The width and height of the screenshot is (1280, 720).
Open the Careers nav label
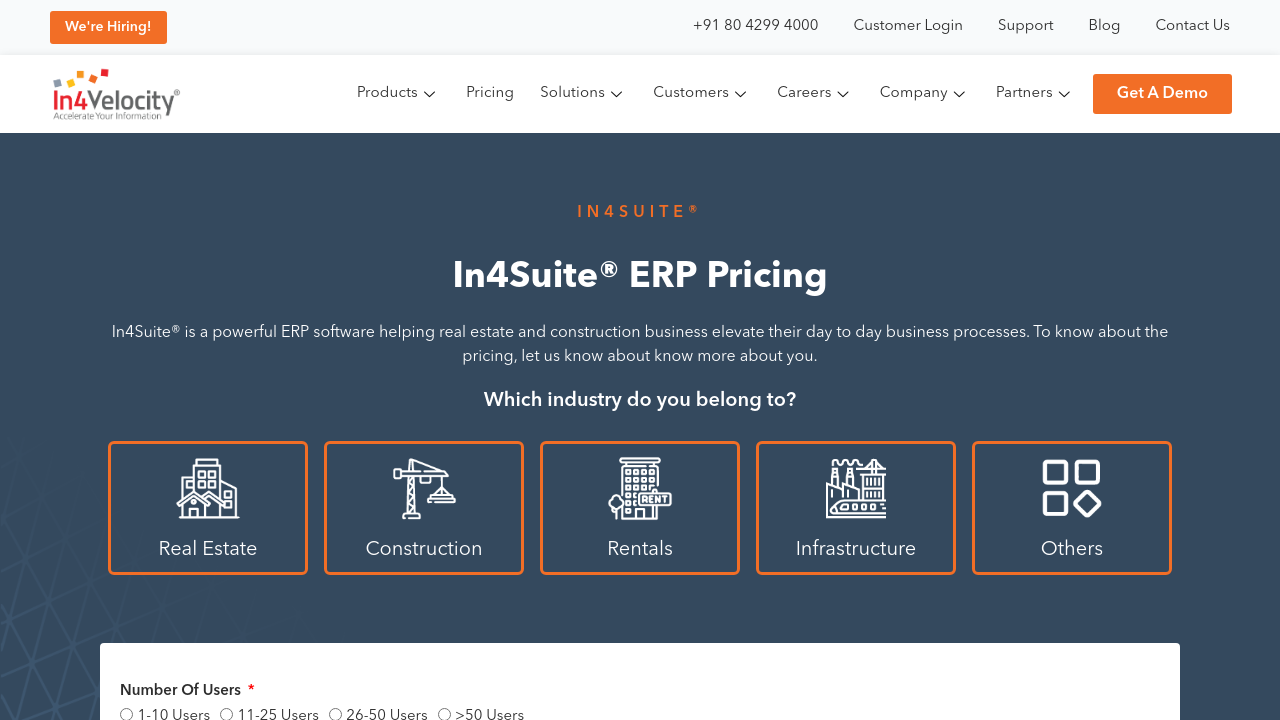tap(804, 93)
